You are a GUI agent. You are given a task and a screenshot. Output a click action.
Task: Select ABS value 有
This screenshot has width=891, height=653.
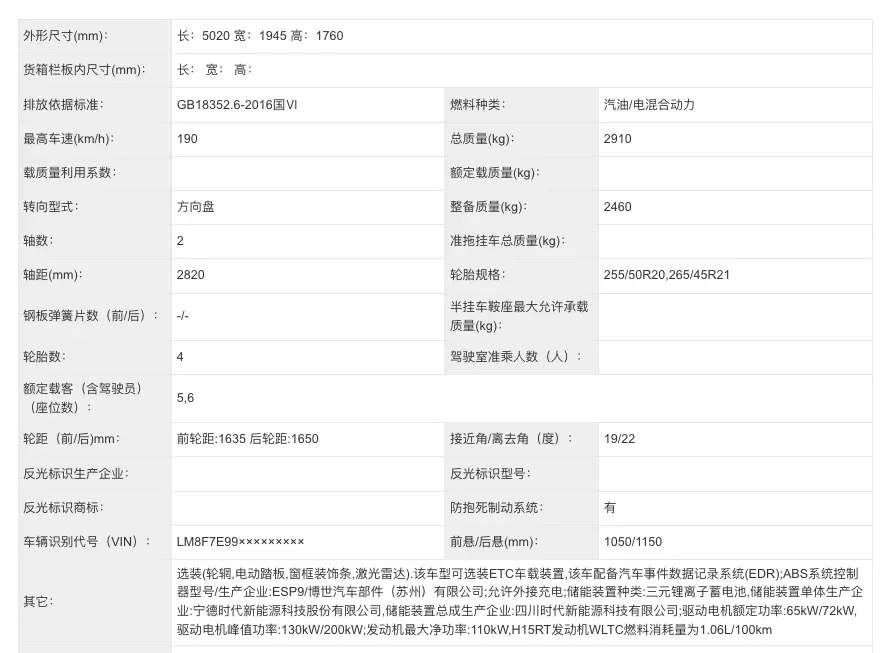(610, 508)
